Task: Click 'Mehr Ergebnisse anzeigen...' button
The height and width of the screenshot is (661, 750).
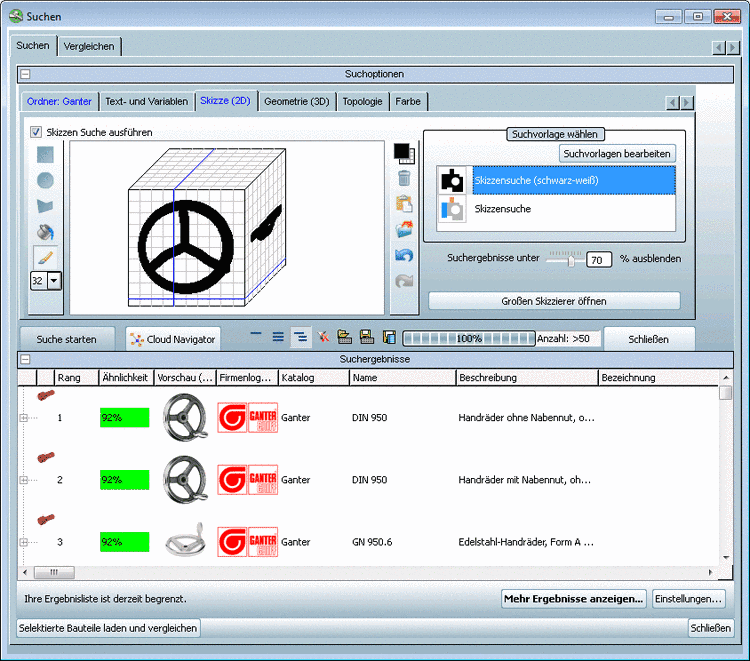Action: click(573, 599)
